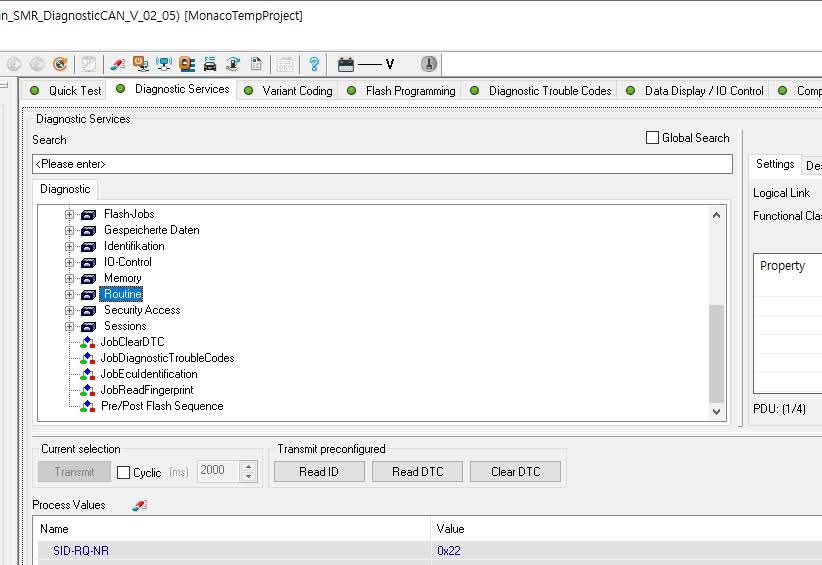This screenshot has height=565, width=822.
Task: Click the Read DTC button
Action: [417, 472]
